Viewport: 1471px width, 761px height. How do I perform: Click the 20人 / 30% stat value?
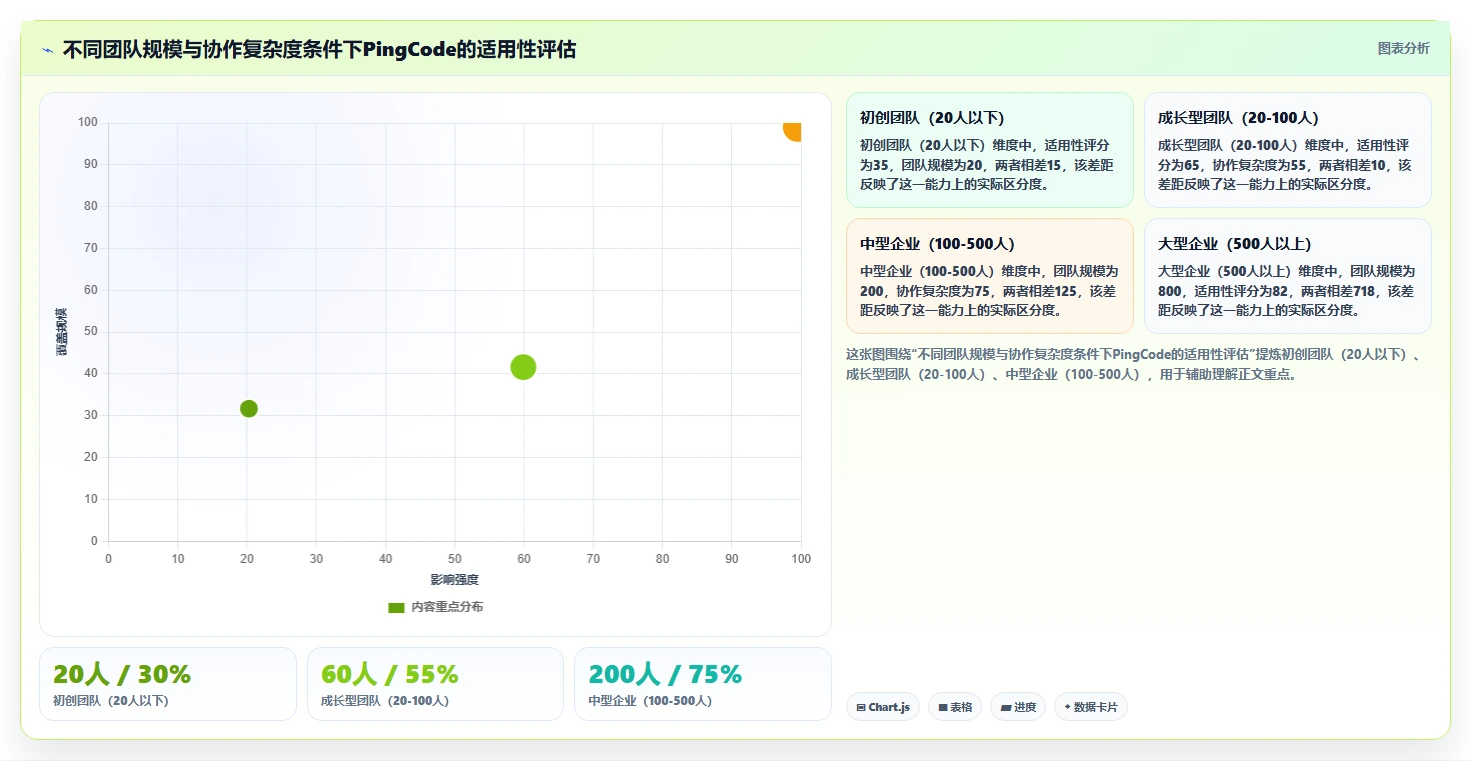(122, 674)
